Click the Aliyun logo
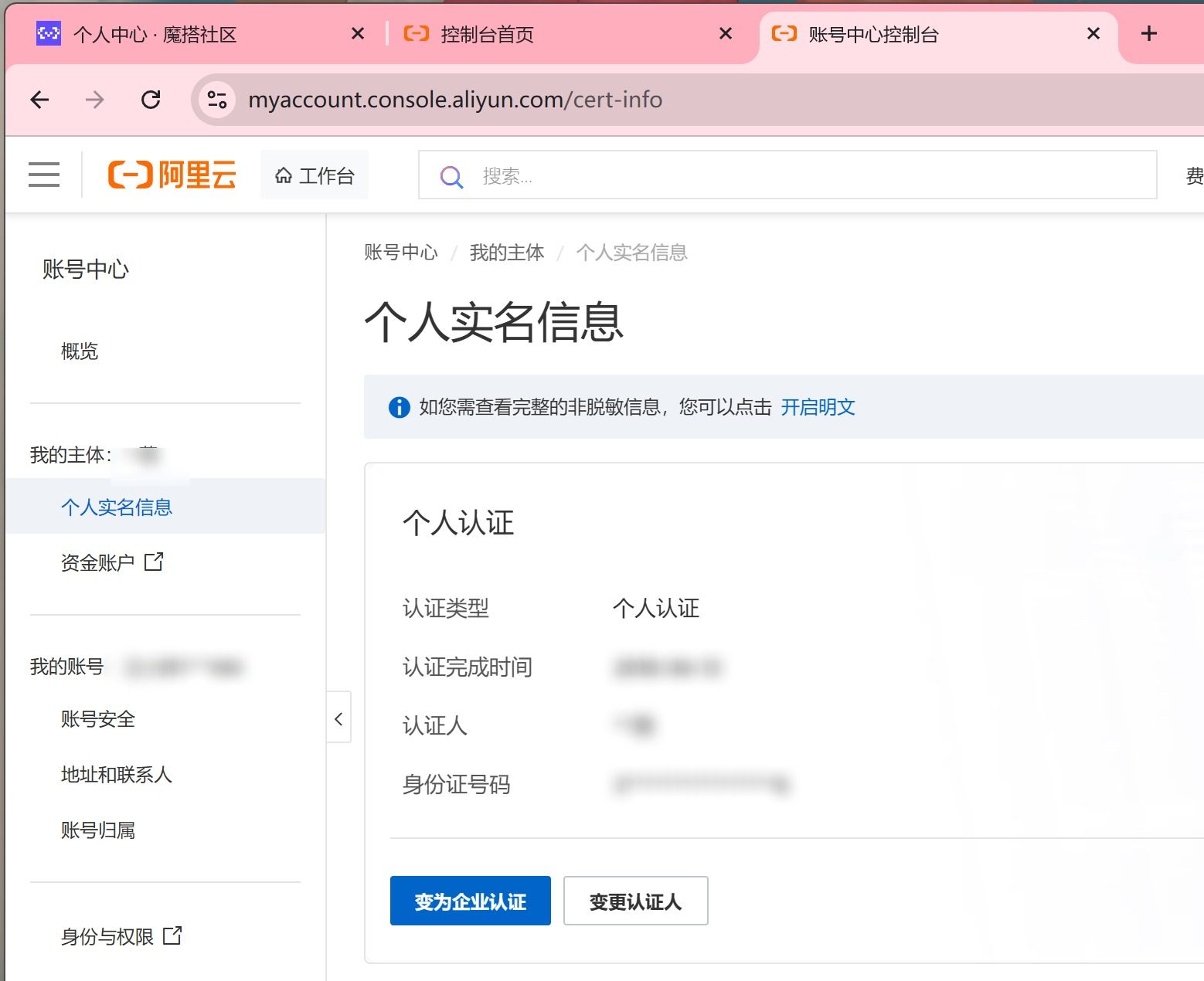 pyautogui.click(x=172, y=175)
